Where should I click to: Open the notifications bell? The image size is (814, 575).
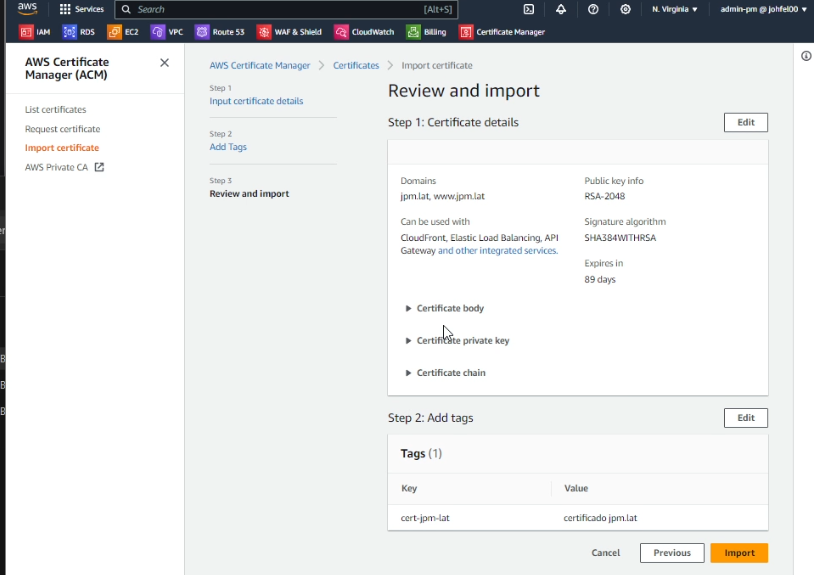(561, 9)
